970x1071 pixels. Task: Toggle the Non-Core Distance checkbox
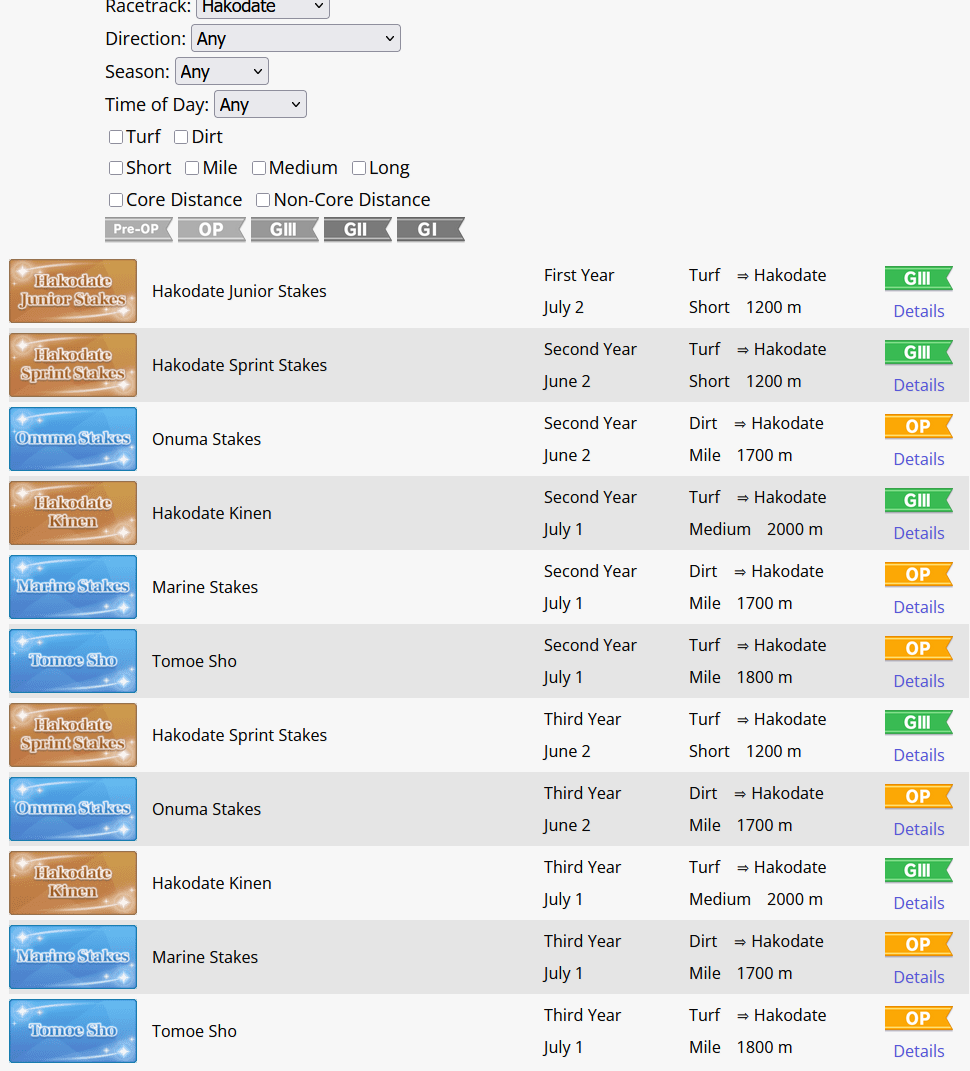pyautogui.click(x=263, y=200)
